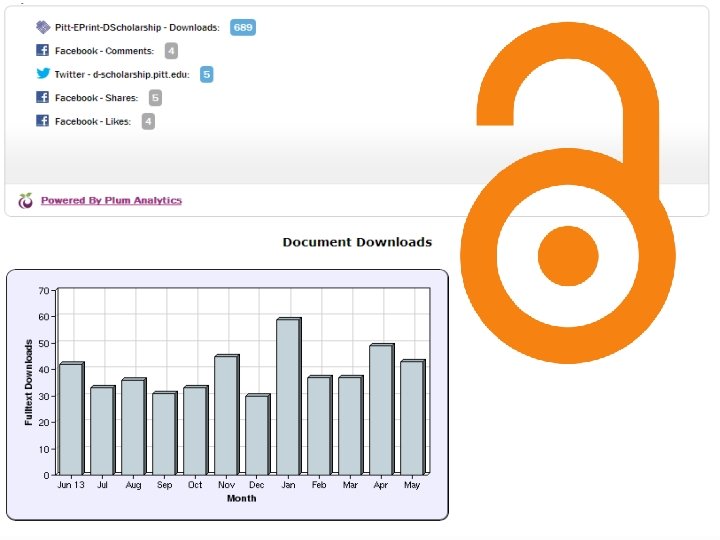This screenshot has width=720, height=540.
Task: Click the Pitt-EPrint-DScholarship diamond icon
Action: point(43,27)
